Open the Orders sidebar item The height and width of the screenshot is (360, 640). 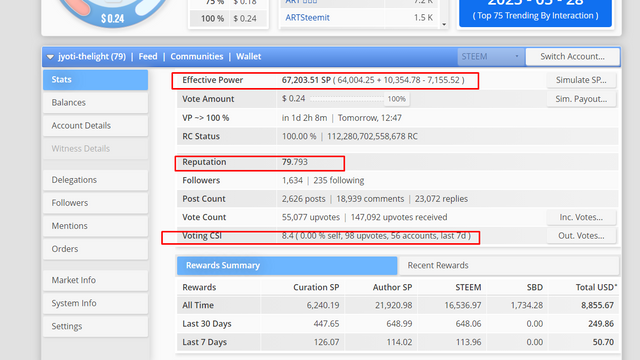96,249
